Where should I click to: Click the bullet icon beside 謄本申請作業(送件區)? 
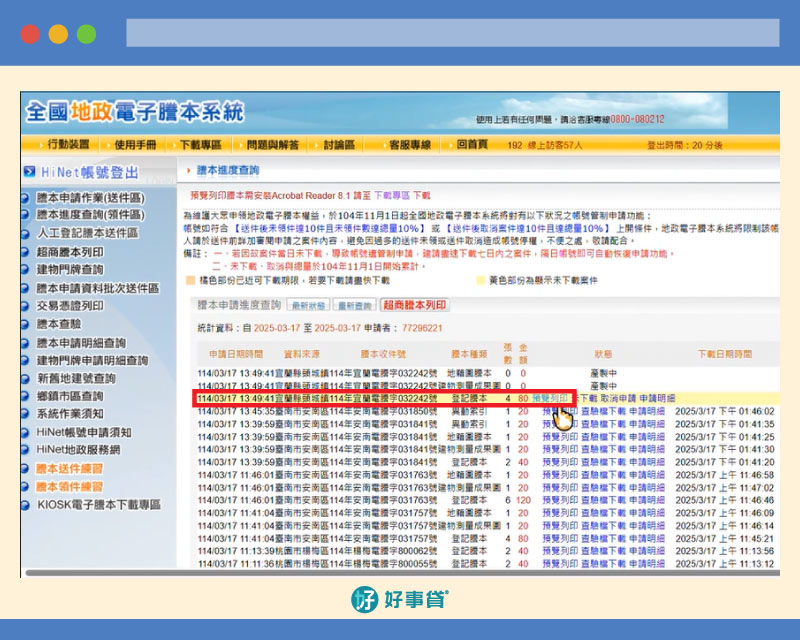[27, 198]
